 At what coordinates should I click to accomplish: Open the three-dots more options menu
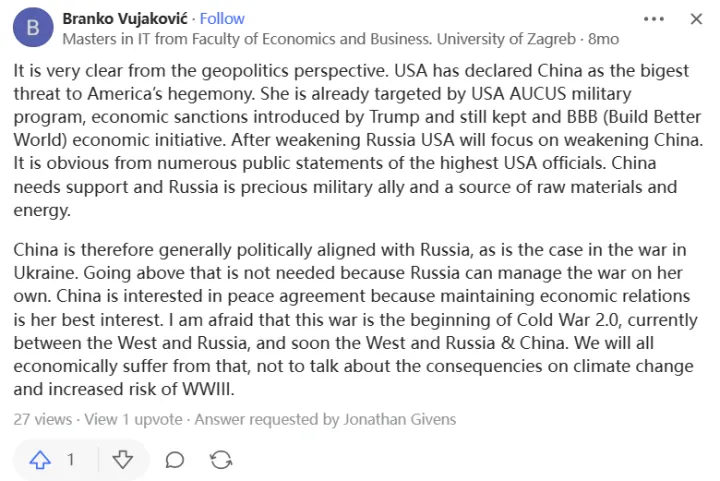pos(654,19)
